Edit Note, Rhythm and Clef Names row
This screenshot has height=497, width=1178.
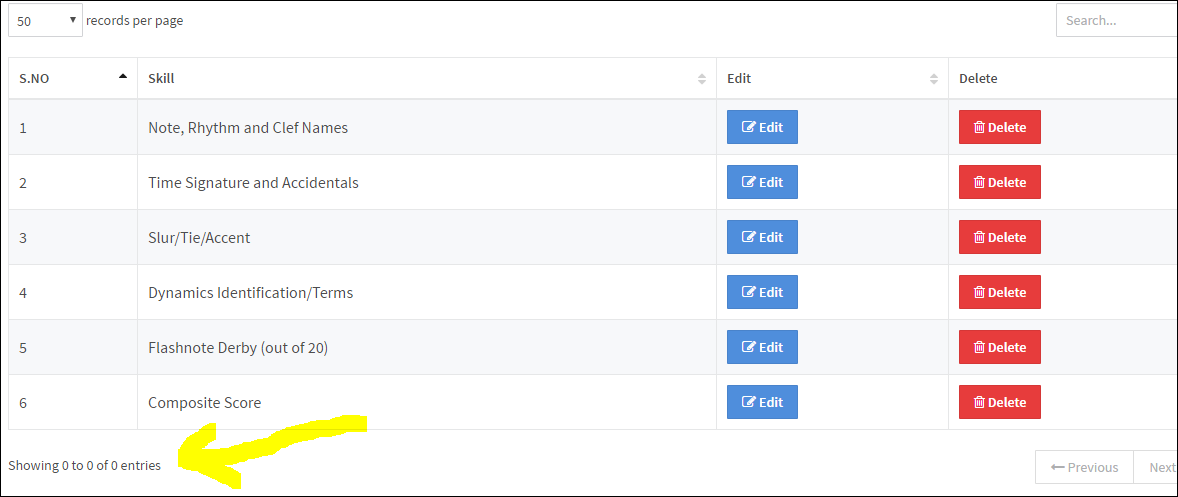pyautogui.click(x=762, y=127)
